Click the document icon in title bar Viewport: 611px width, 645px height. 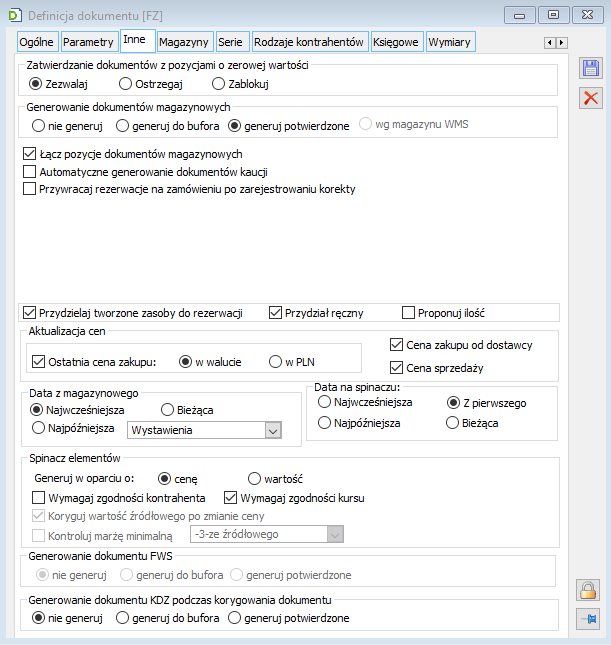[15, 16]
